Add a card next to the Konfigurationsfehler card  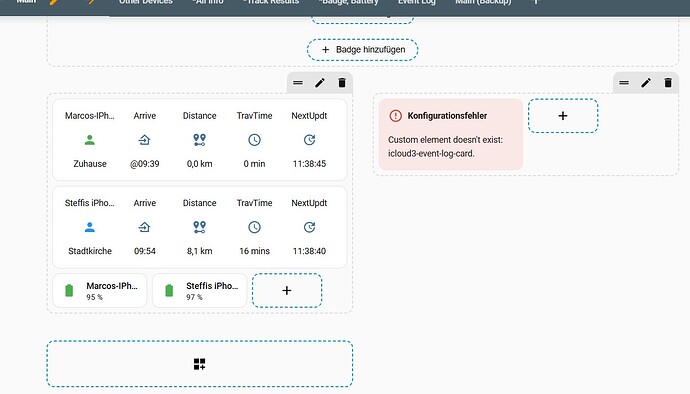pos(563,116)
